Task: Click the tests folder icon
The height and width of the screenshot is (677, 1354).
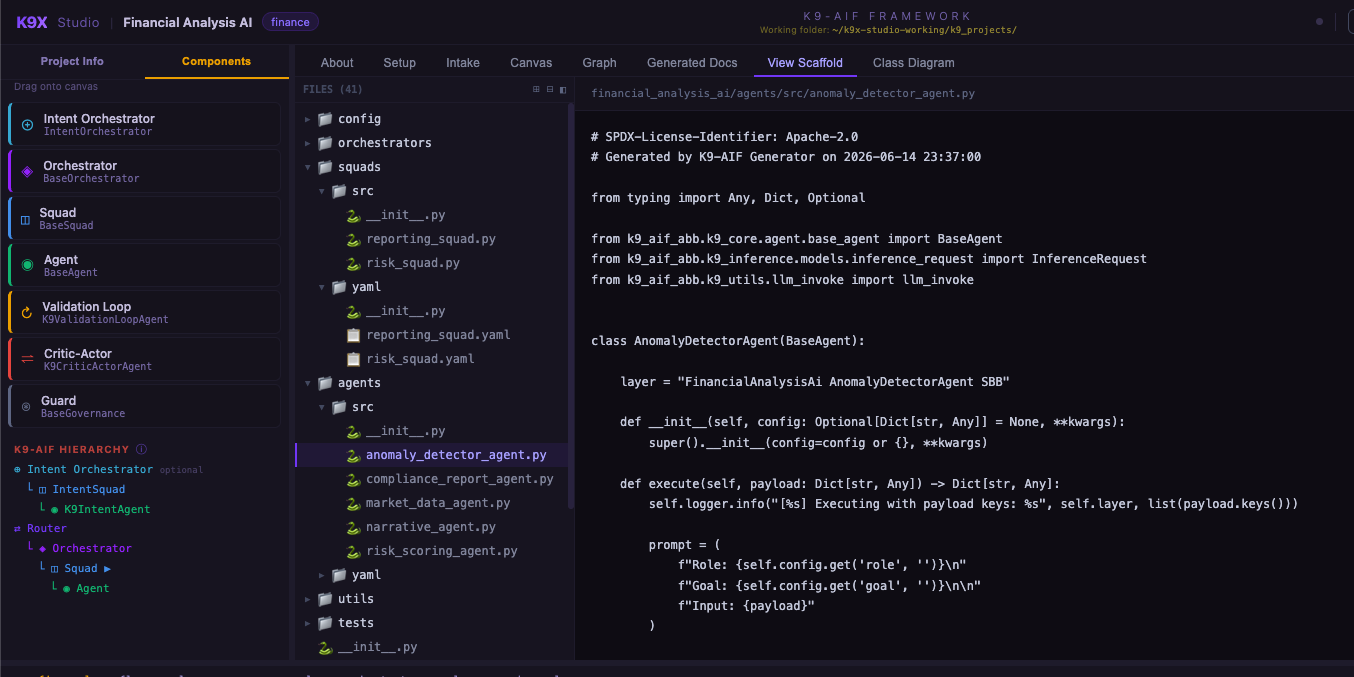Action: tap(325, 623)
